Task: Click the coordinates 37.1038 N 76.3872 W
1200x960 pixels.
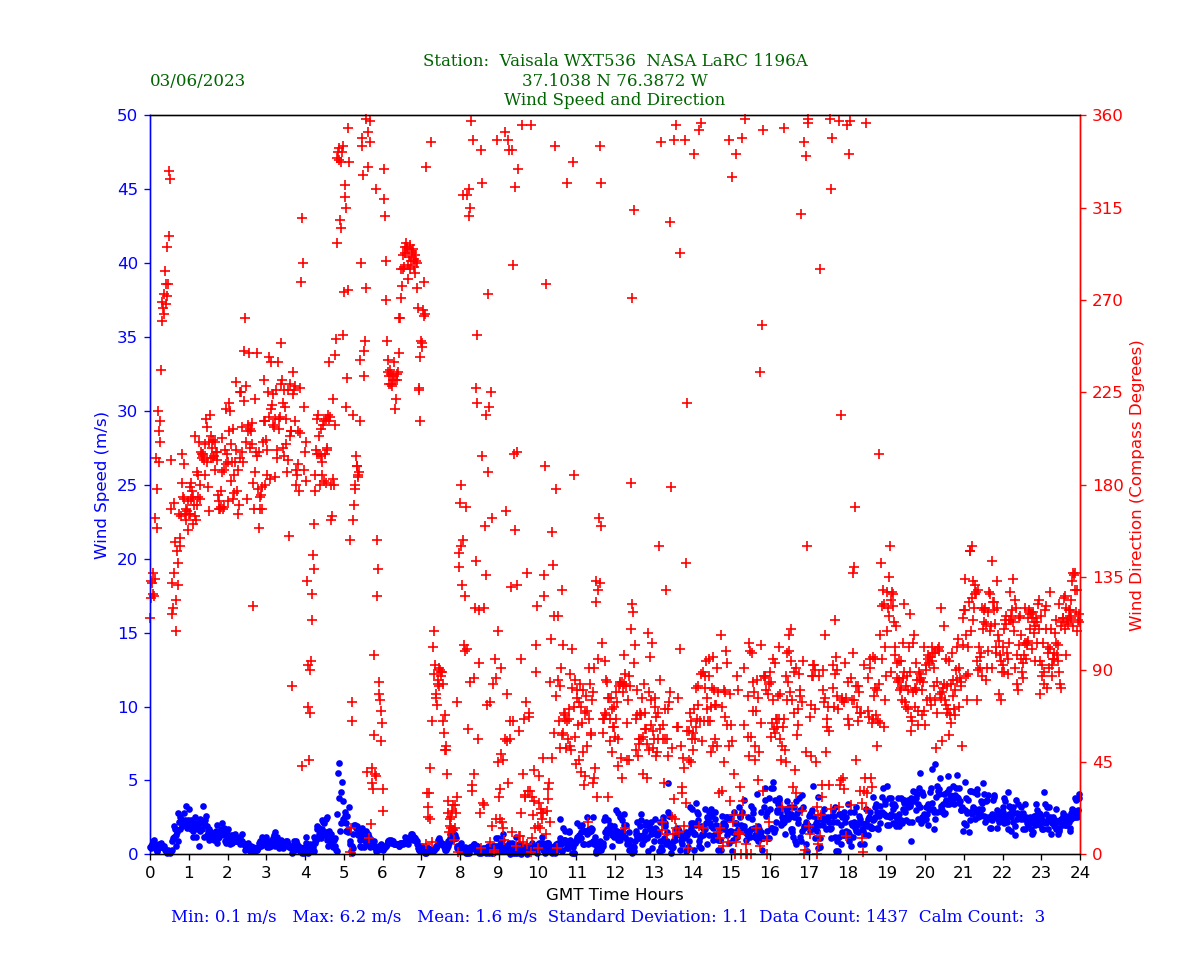Action: [x=614, y=81]
